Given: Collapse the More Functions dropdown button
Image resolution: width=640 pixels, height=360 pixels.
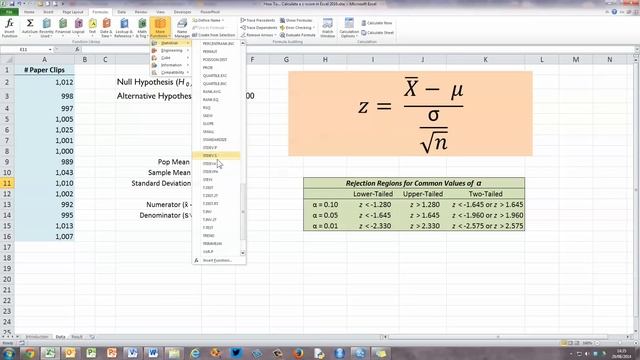Looking at the screenshot, I should pos(160,28).
